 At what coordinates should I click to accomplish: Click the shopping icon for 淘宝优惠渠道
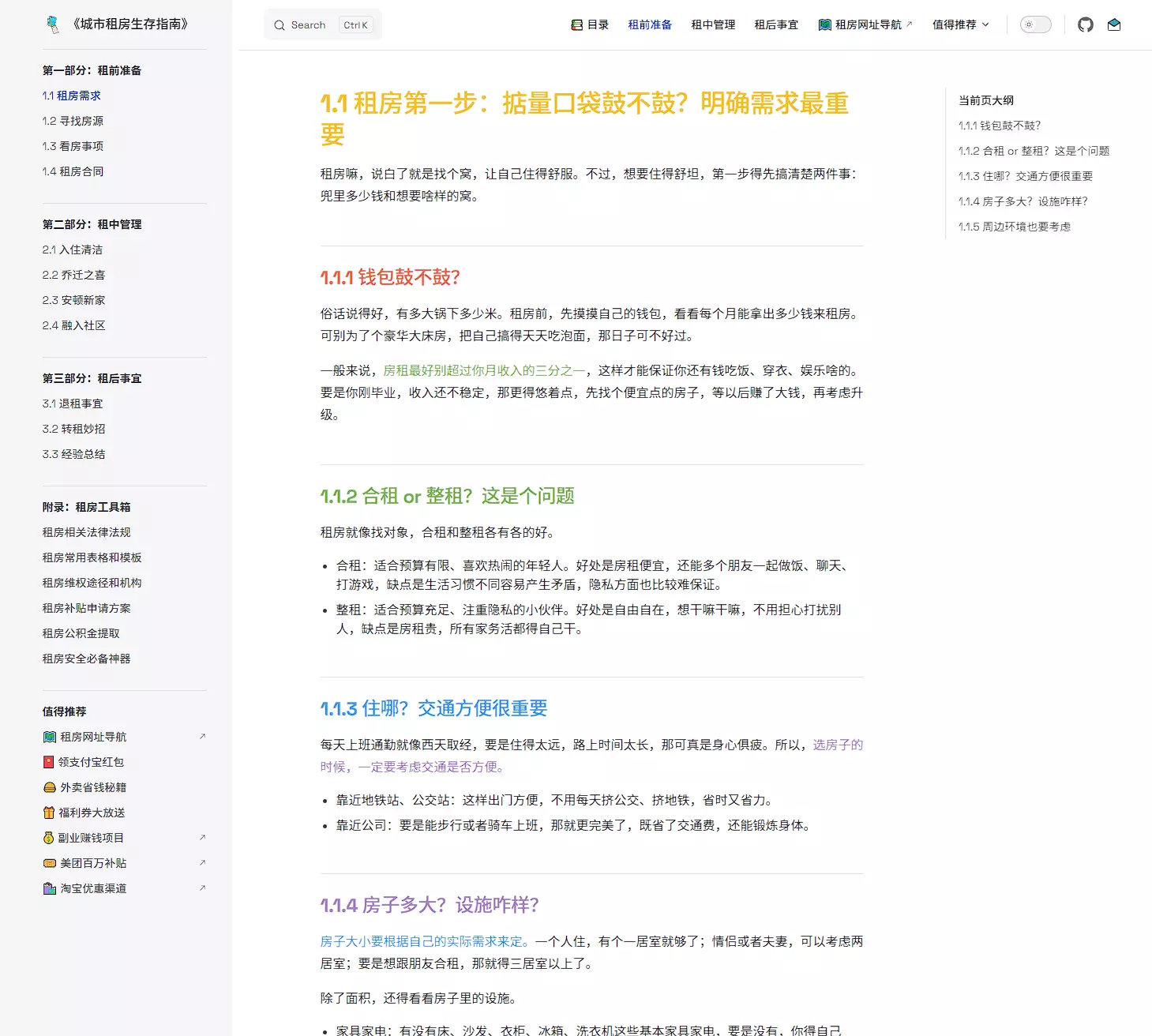50,888
